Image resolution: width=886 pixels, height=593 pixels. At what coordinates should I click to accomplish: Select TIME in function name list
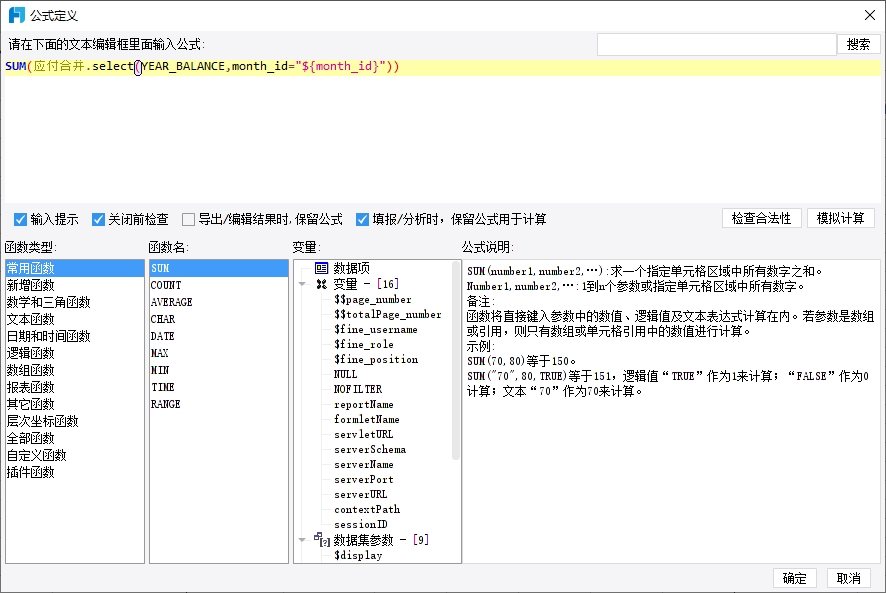point(219,387)
